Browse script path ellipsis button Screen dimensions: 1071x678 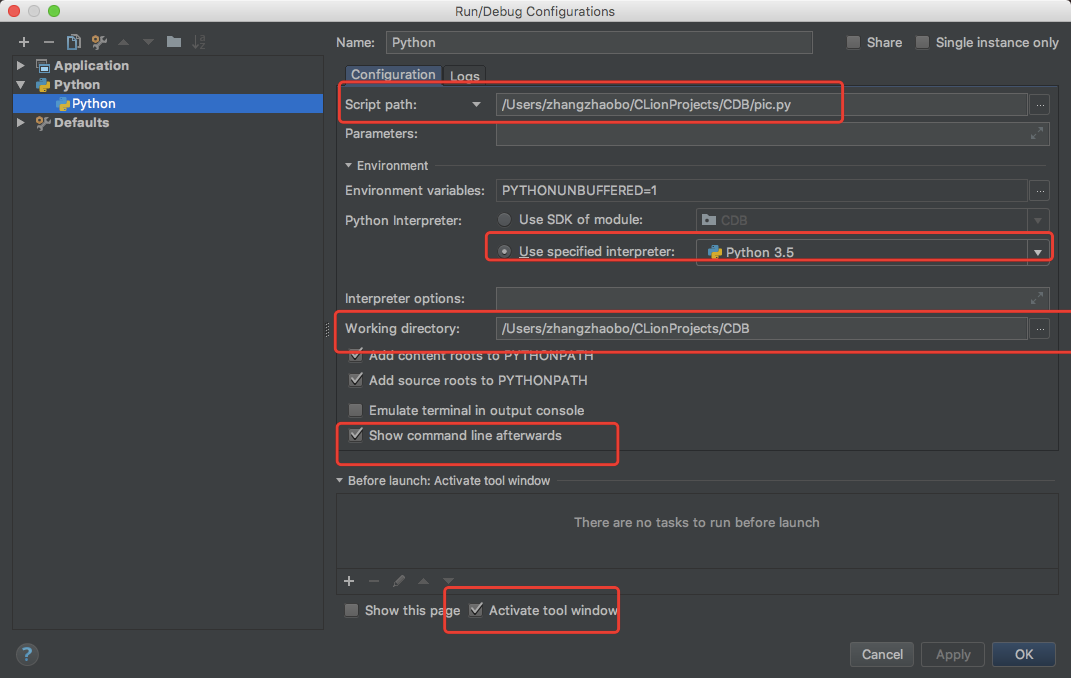pyautogui.click(x=1040, y=104)
